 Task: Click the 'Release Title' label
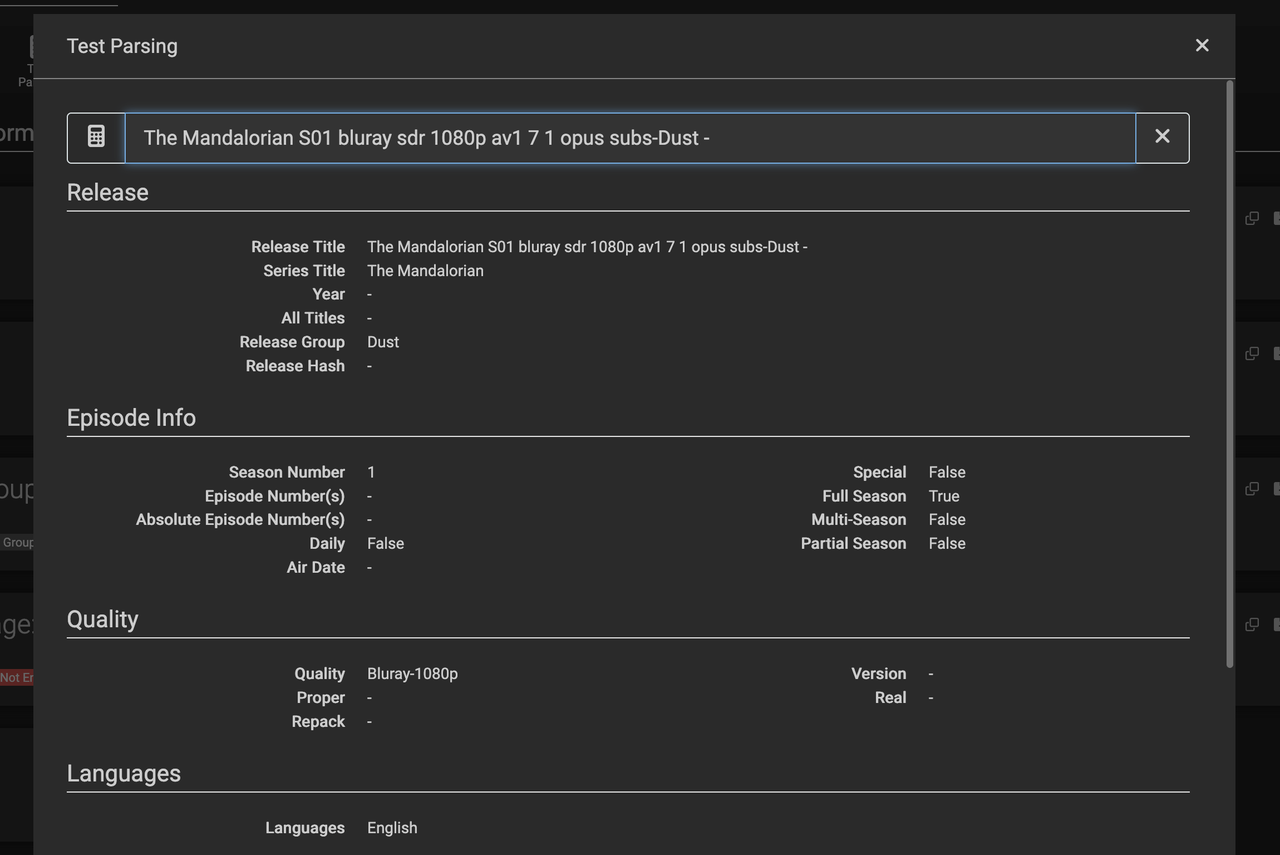tap(298, 247)
